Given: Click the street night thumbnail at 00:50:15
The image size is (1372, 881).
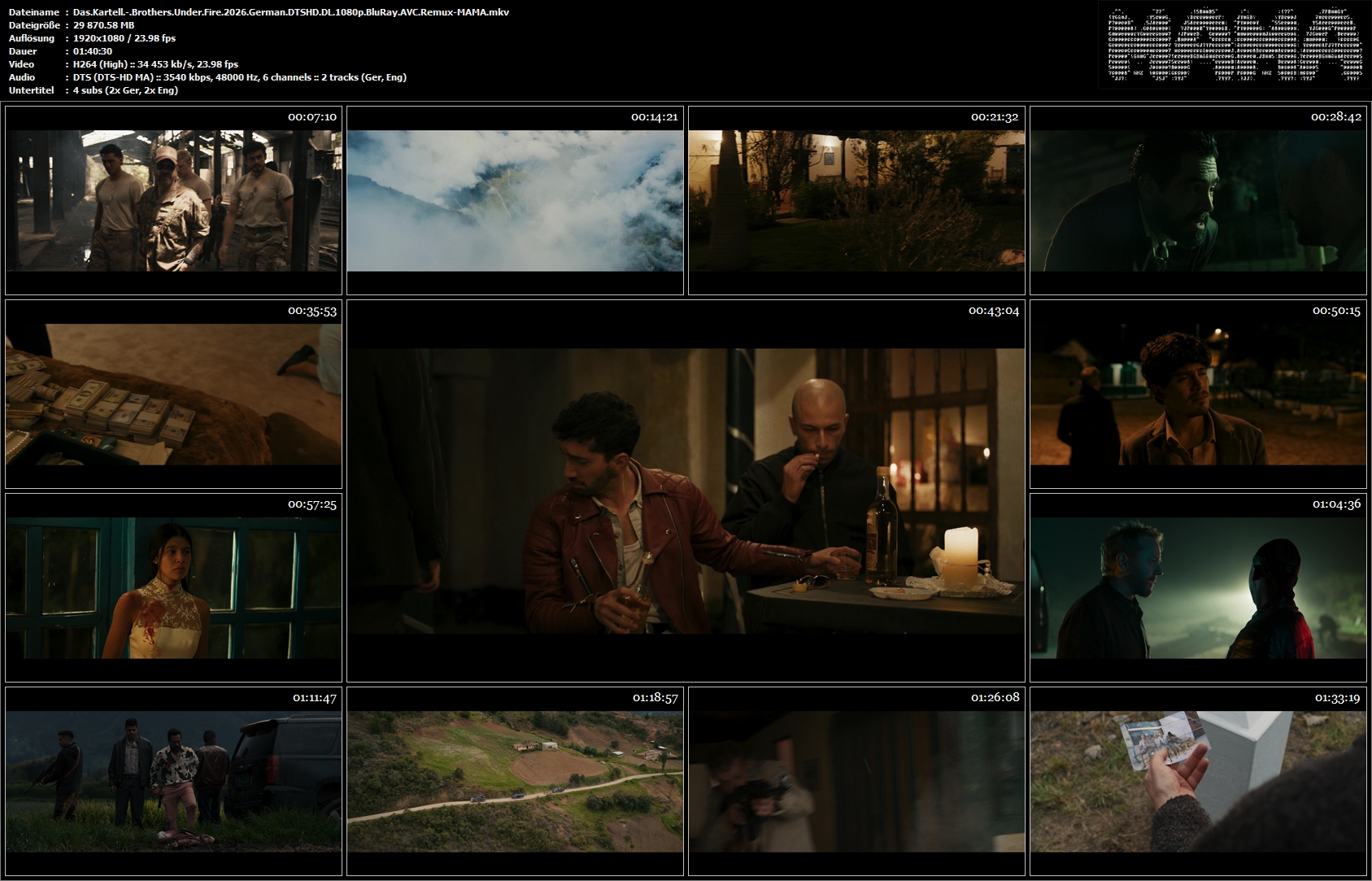Looking at the screenshot, I should (1198, 394).
